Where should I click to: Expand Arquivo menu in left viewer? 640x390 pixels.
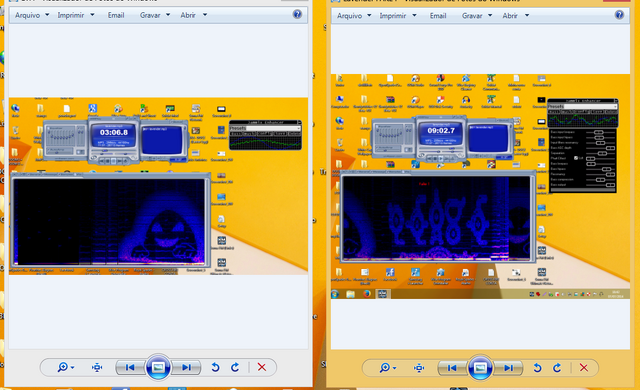(x=32, y=15)
